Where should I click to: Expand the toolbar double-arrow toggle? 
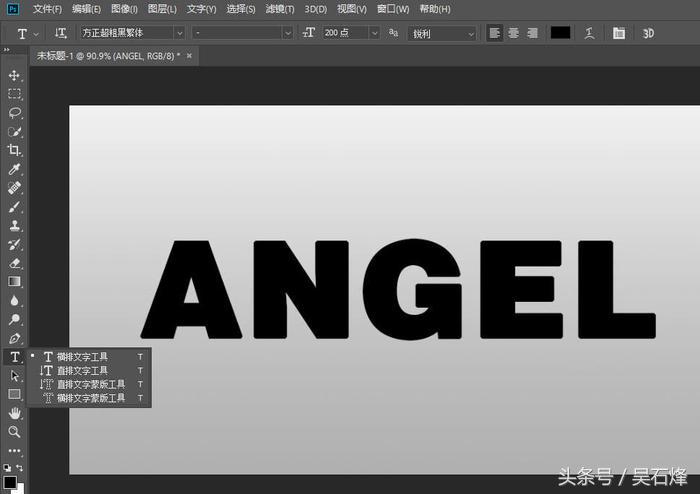[x=6, y=50]
